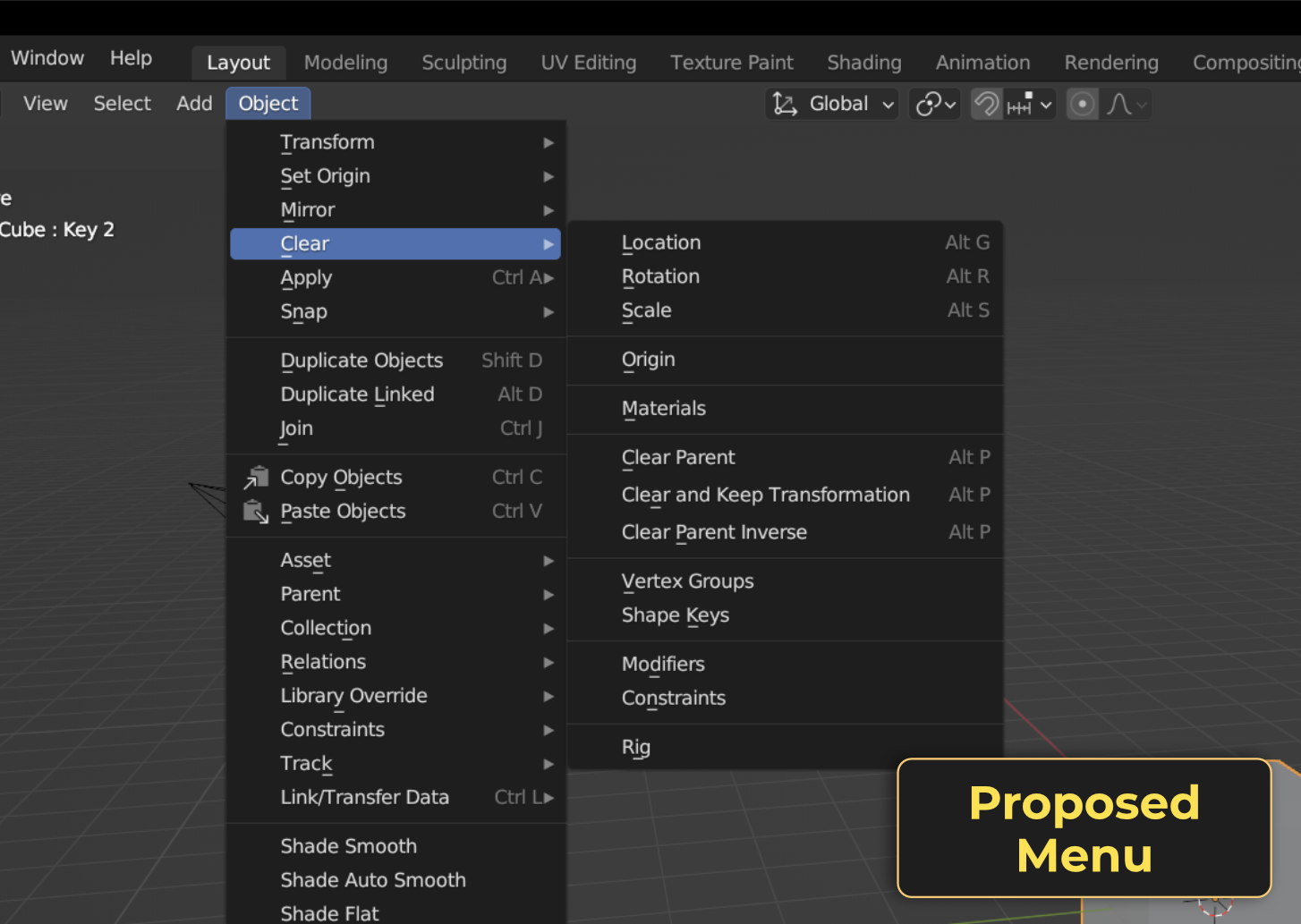Choose Scale in the Clear submenu
This screenshot has height=924, width=1301.
click(786, 310)
